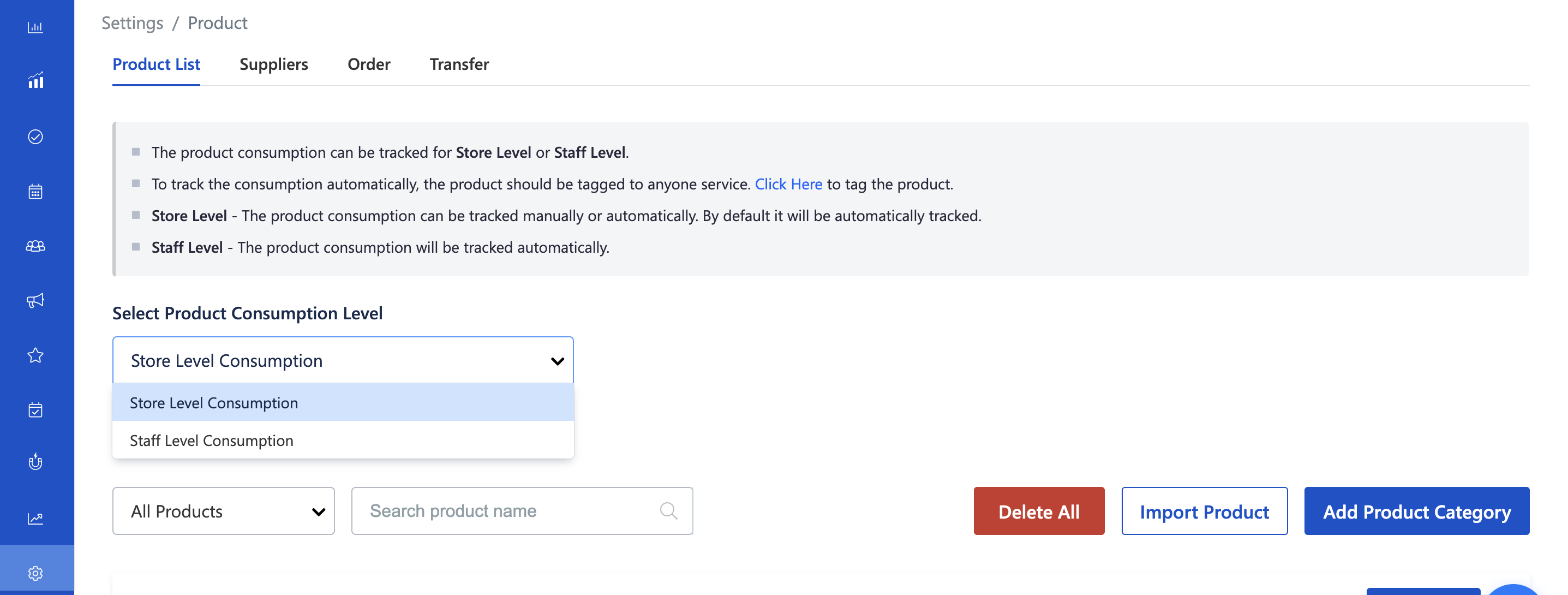Screen dimensions: 1568x595
Task: Open the megaphone marketing sidebar icon
Action: (x=35, y=300)
